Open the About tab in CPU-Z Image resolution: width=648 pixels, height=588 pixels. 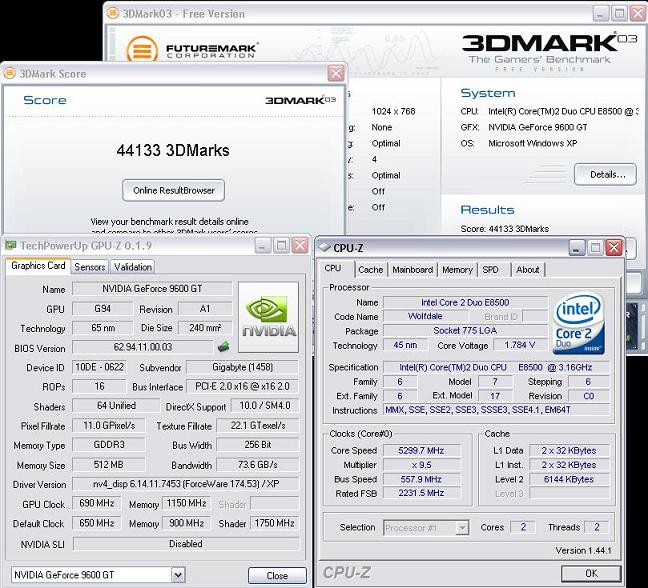pyautogui.click(x=528, y=269)
